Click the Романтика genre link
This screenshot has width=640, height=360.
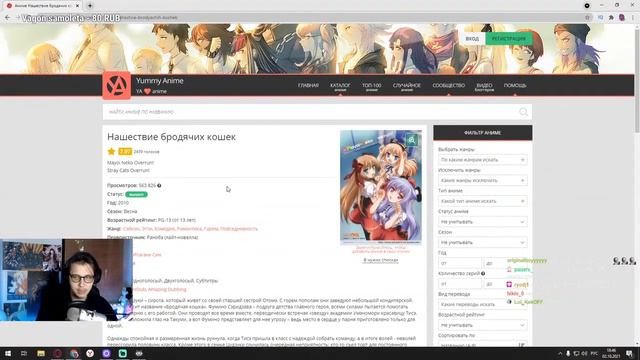[189, 229]
